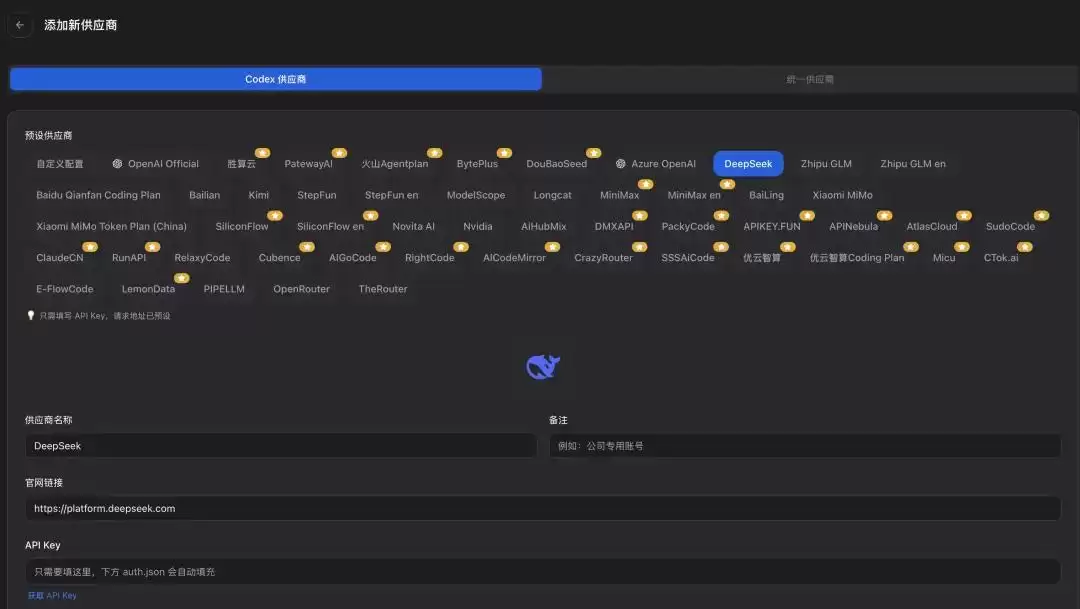Screen dimensions: 1080x609
Task: Click the star badge on DouBaoSeed
Action: 594,153
